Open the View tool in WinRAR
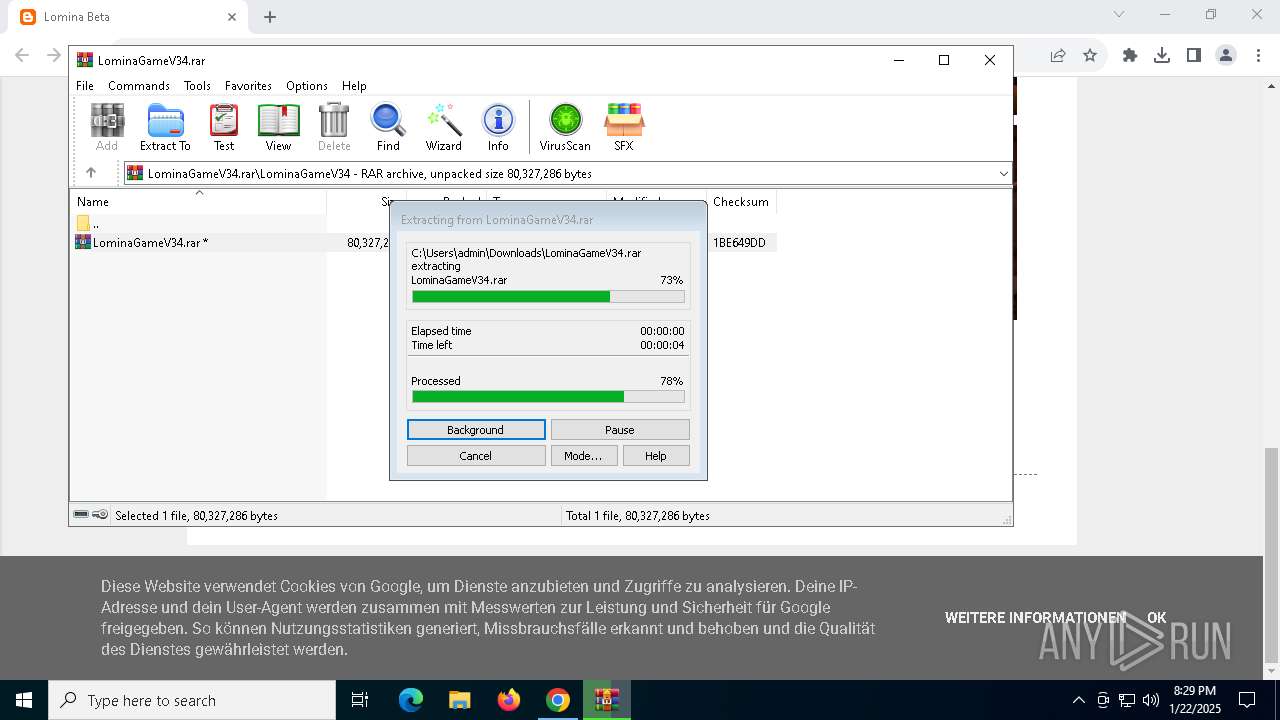 coord(278,127)
